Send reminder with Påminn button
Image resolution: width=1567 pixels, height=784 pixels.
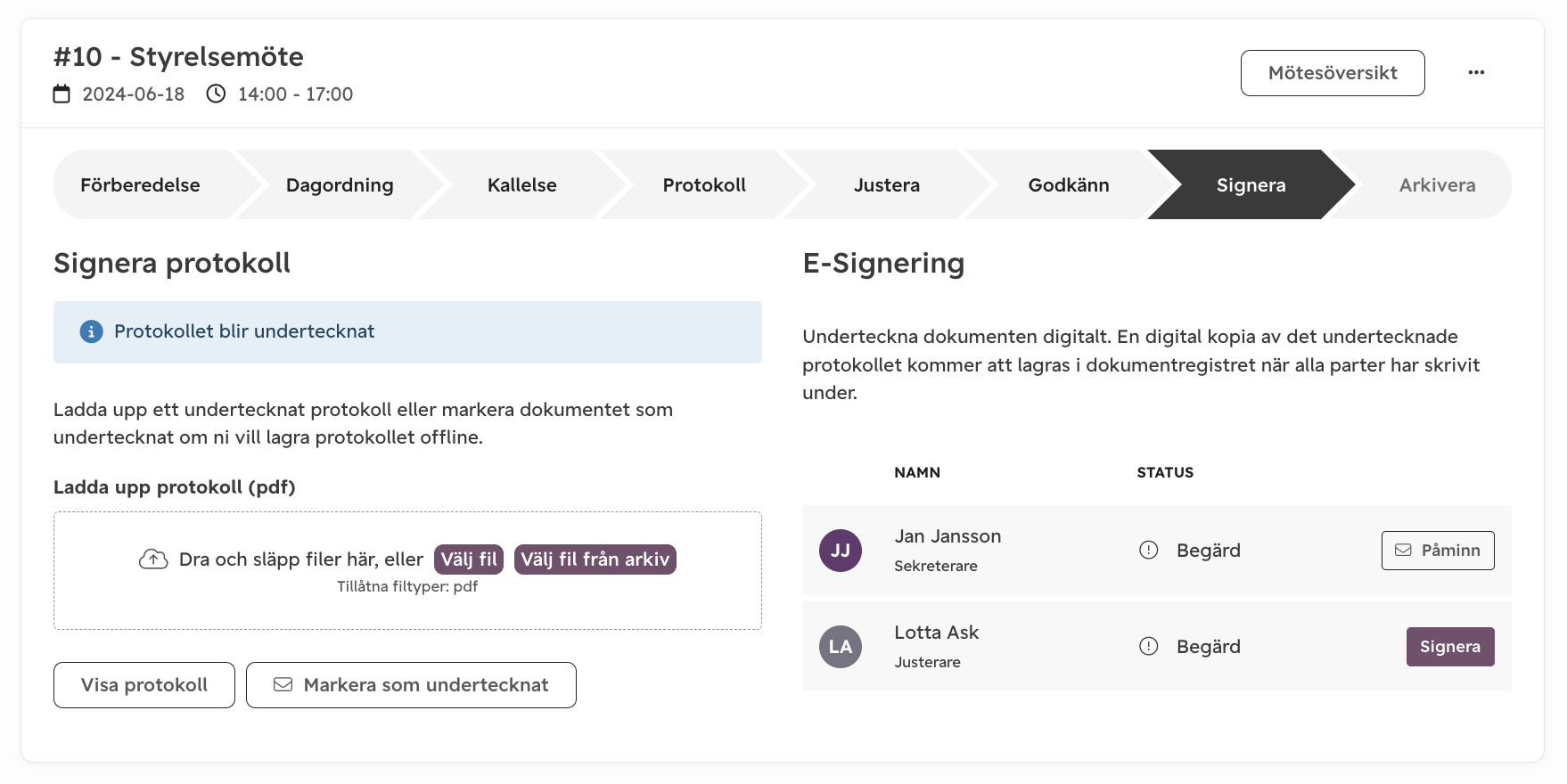[1438, 551]
